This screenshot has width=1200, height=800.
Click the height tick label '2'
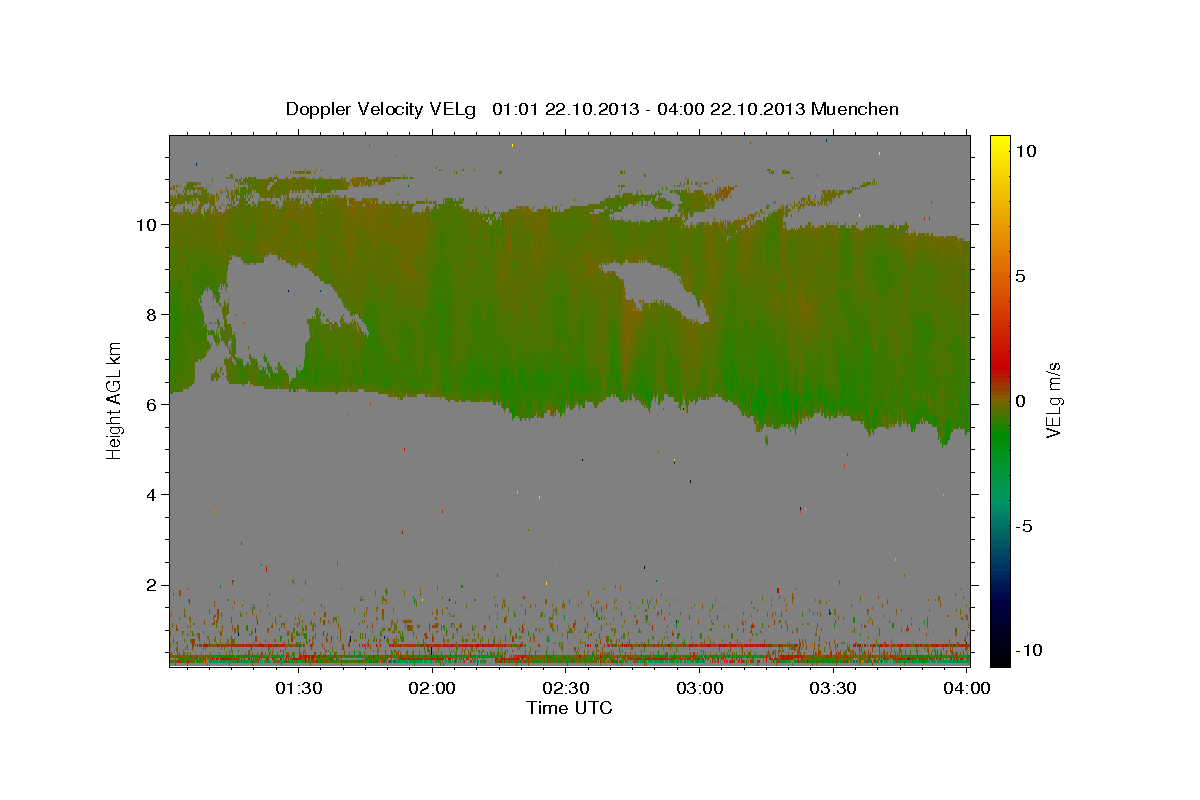coord(152,585)
